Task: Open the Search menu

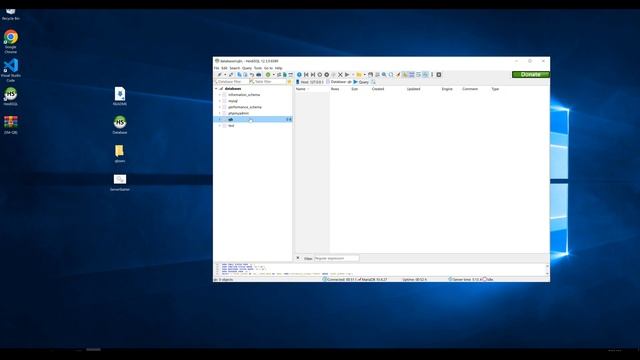Action: [235, 68]
